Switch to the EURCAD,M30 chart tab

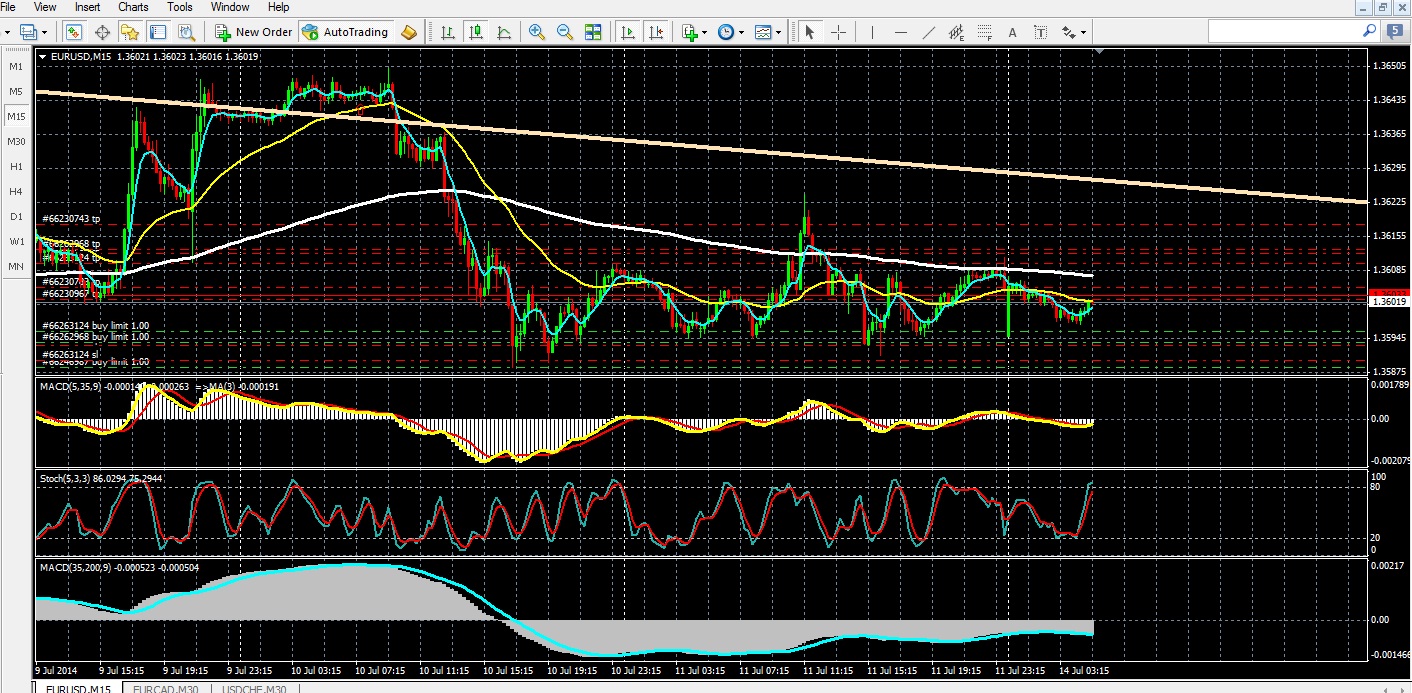point(167,688)
